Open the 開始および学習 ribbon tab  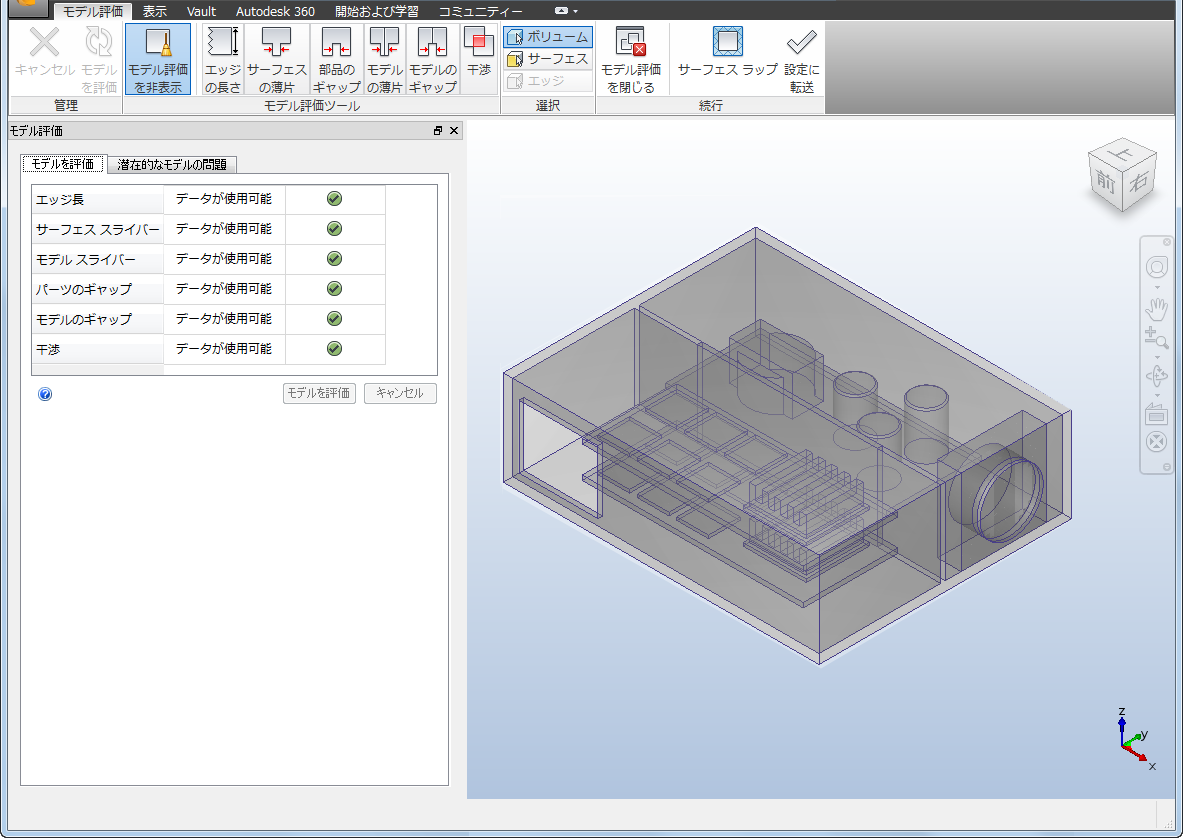376,11
